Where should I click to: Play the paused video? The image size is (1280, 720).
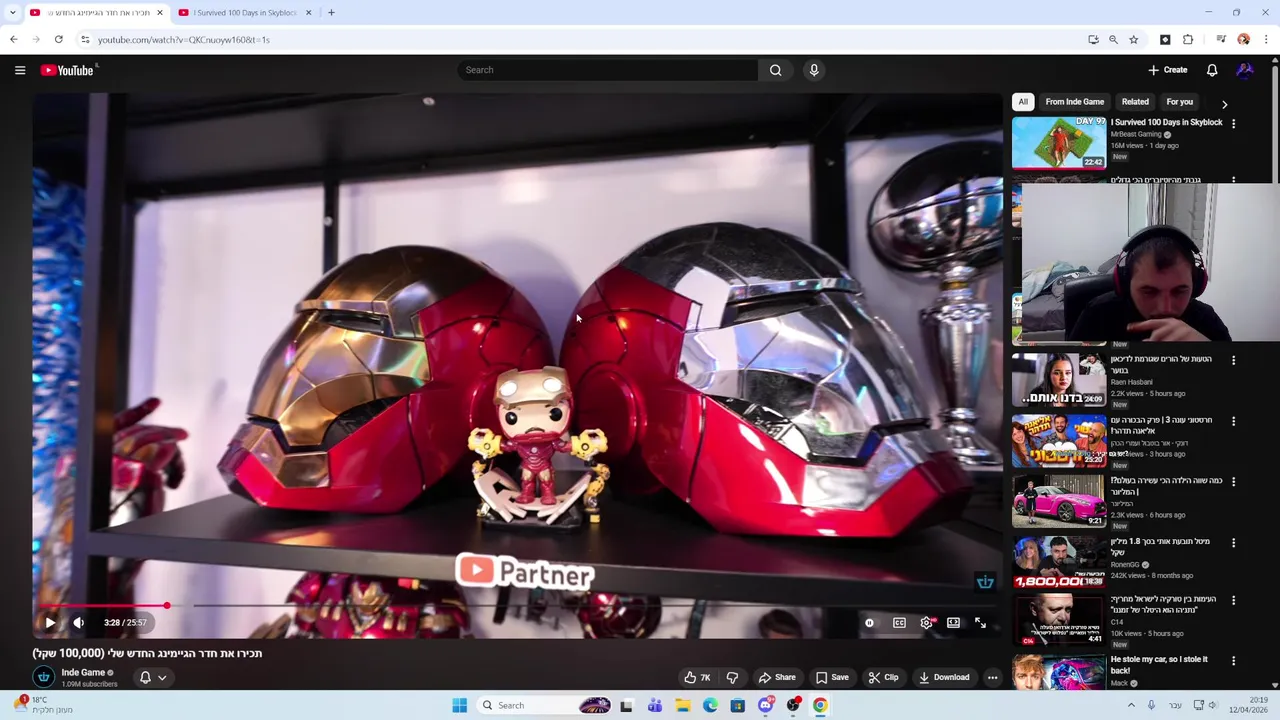tap(50, 623)
